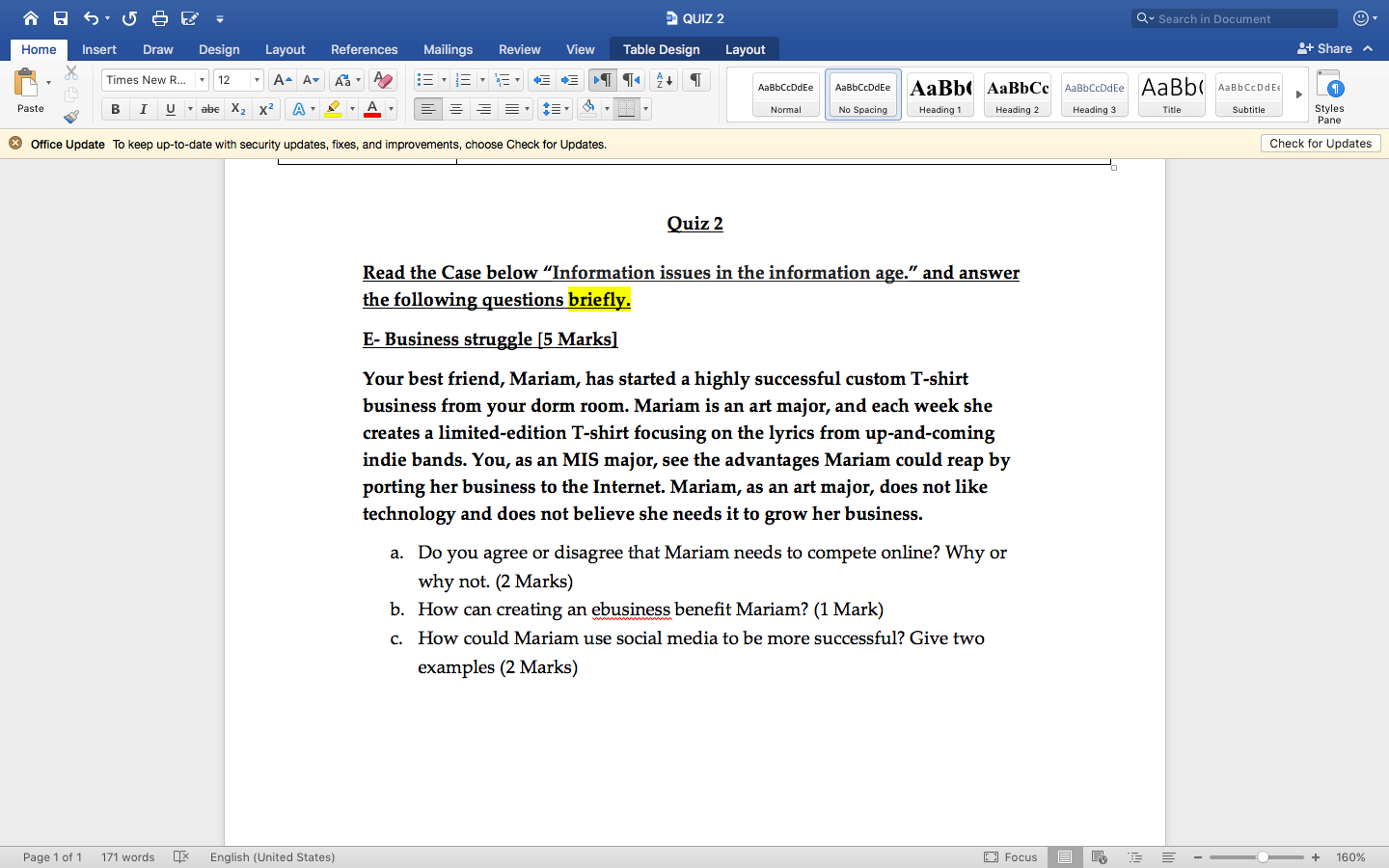The height and width of the screenshot is (868, 1389).
Task: Switch to Web Layout view
Action: 1099,856
